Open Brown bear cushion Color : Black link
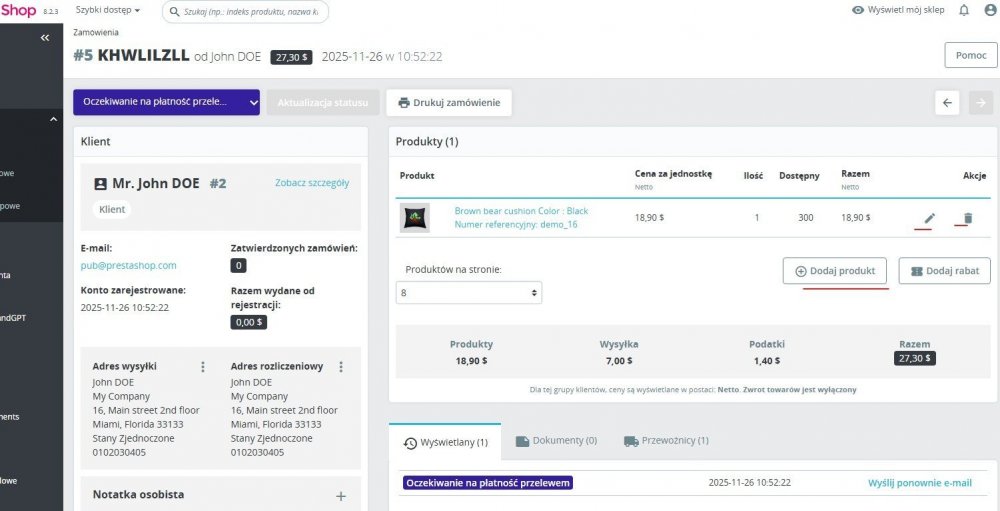The height and width of the screenshot is (511, 1000). pyautogui.click(x=521, y=211)
